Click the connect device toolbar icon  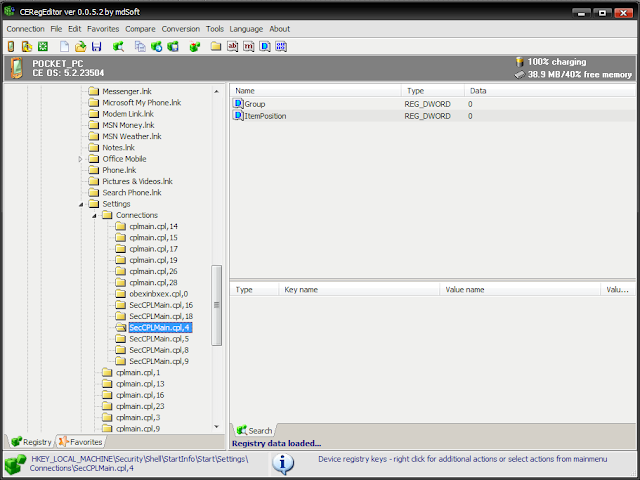(x=11, y=47)
